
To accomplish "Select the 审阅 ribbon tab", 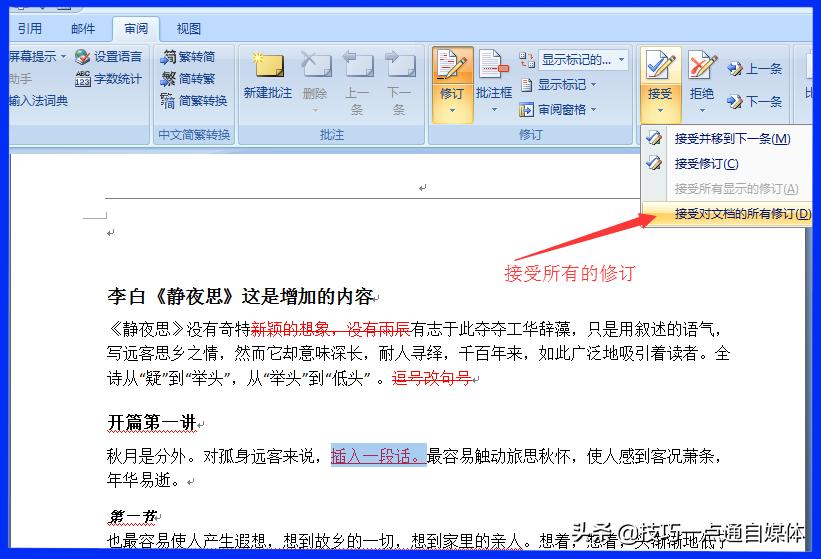I will (x=136, y=28).
